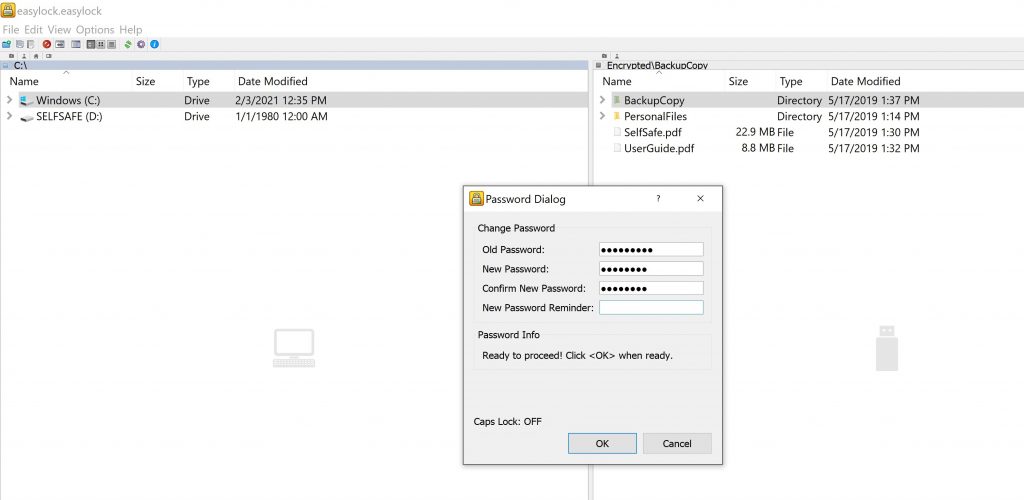Click the SelfSafe.pdf file icon
This screenshot has width=1024, height=500.
[x=617, y=132]
